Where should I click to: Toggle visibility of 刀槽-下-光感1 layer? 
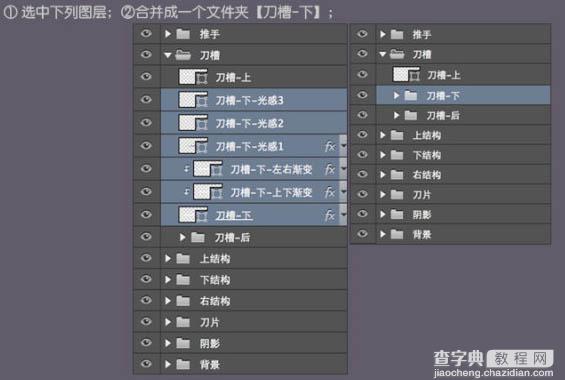146,145
